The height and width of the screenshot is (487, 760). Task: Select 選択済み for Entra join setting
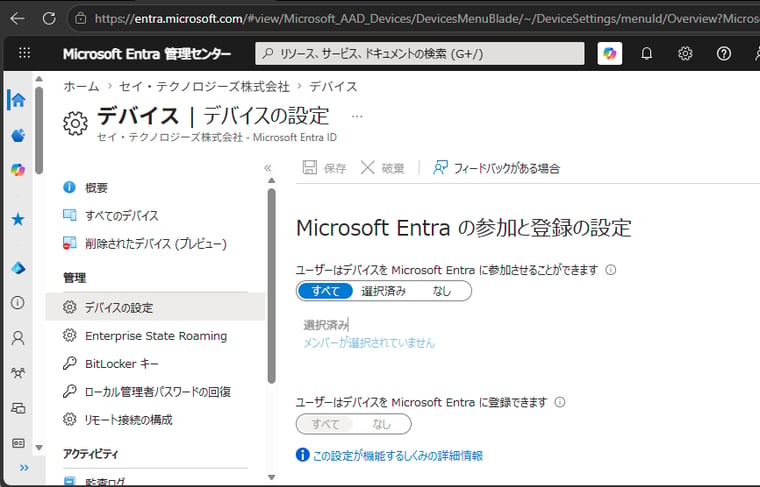[383, 291]
